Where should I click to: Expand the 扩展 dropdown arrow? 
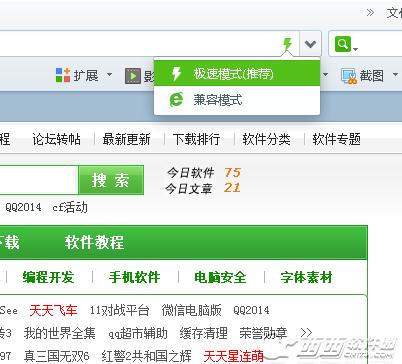(109, 75)
